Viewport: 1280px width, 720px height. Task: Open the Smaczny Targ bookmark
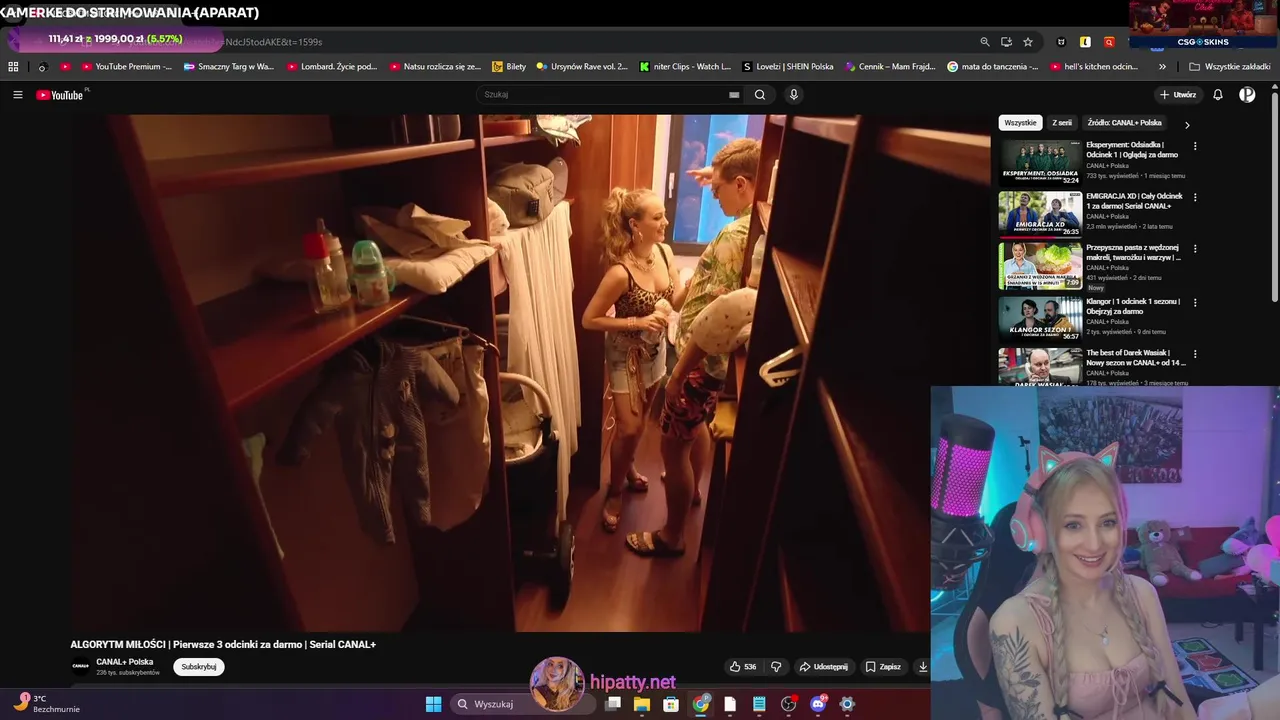click(228, 67)
